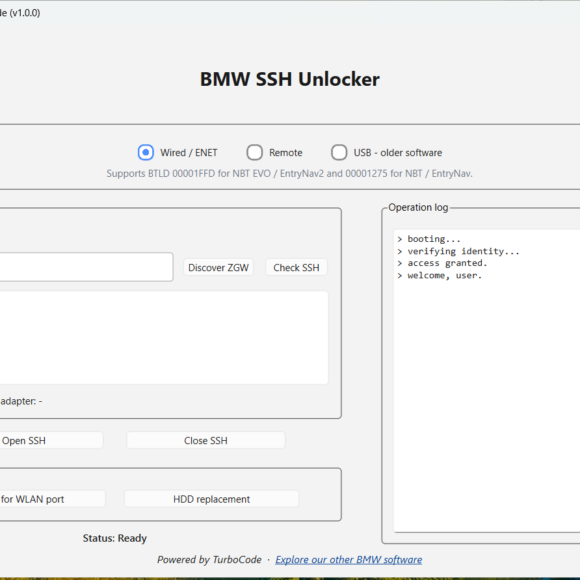
Task: Click the Check SSH button
Action: point(296,267)
